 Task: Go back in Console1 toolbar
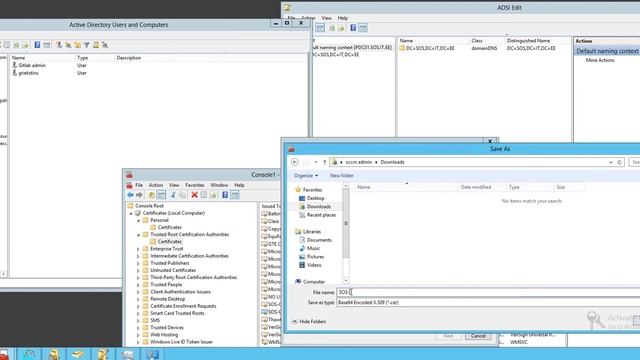(x=130, y=195)
